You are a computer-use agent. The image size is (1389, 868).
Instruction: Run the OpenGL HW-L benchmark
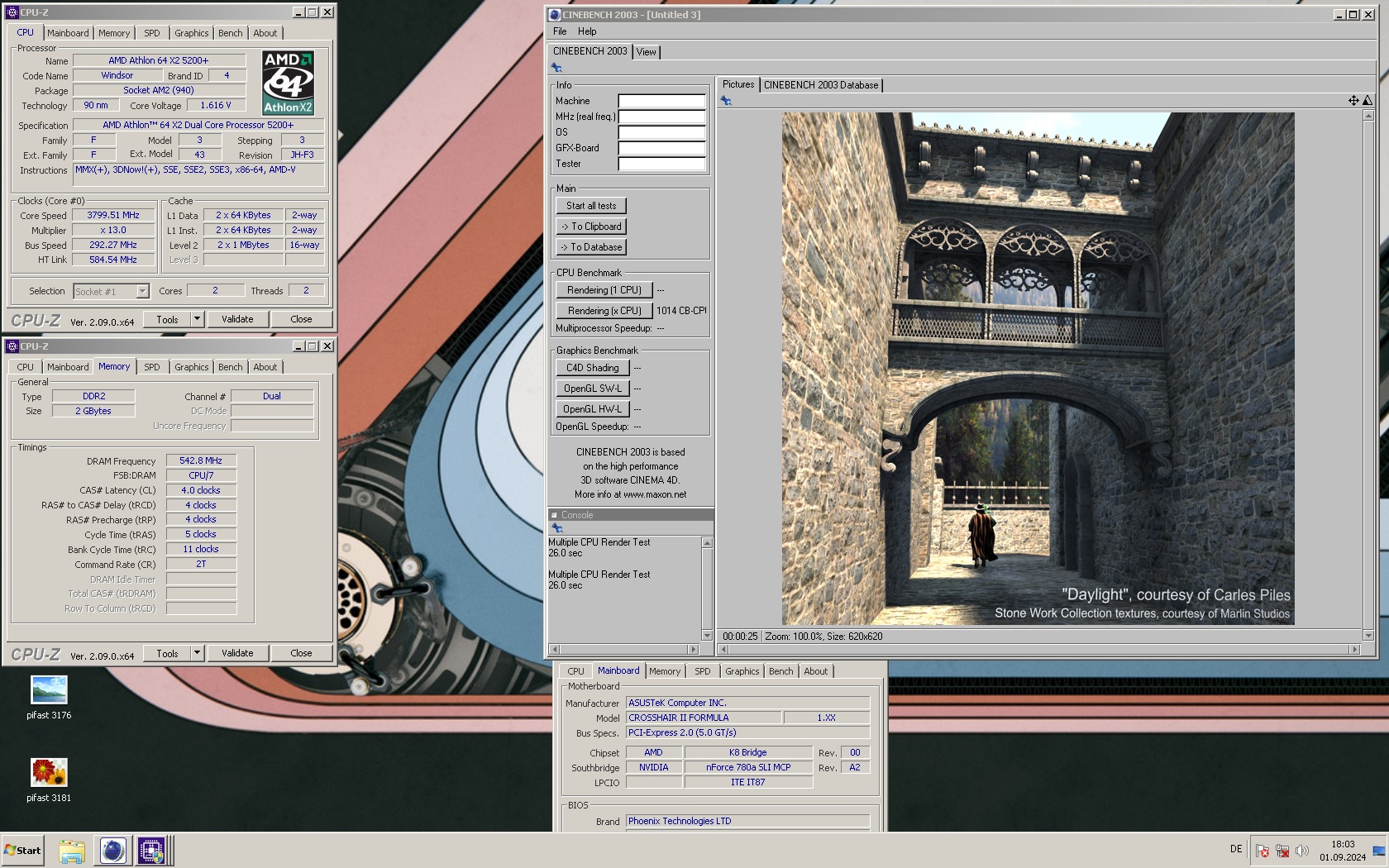[x=593, y=409]
